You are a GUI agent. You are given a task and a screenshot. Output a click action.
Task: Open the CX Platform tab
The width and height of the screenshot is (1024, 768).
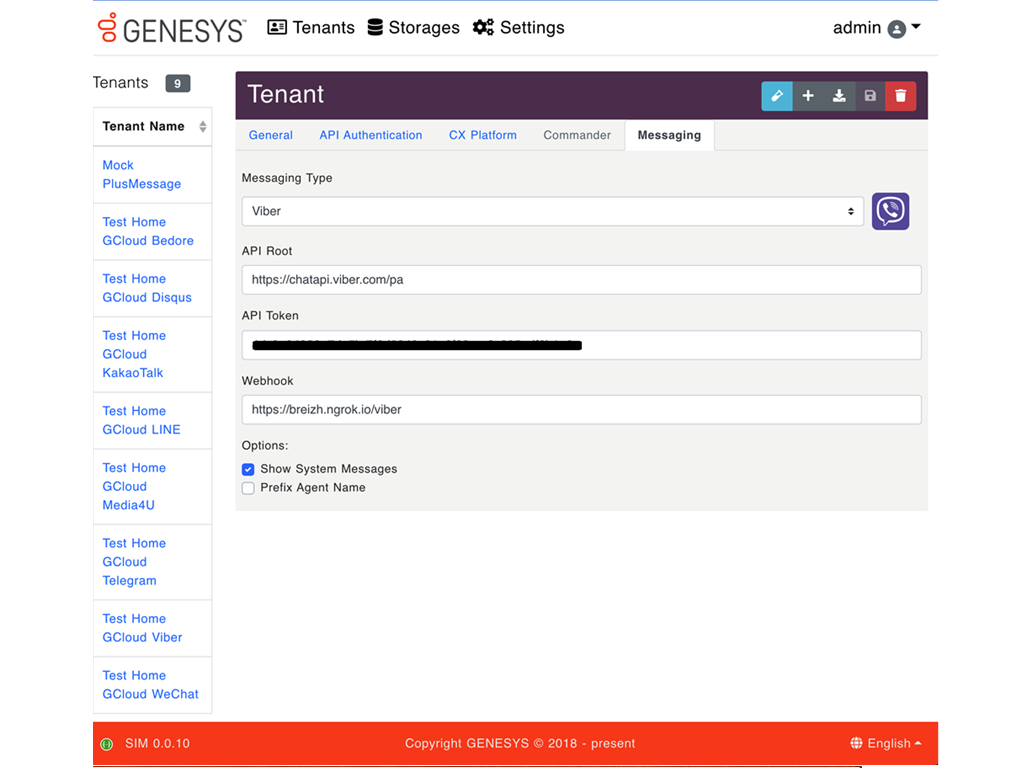pyautogui.click(x=482, y=135)
